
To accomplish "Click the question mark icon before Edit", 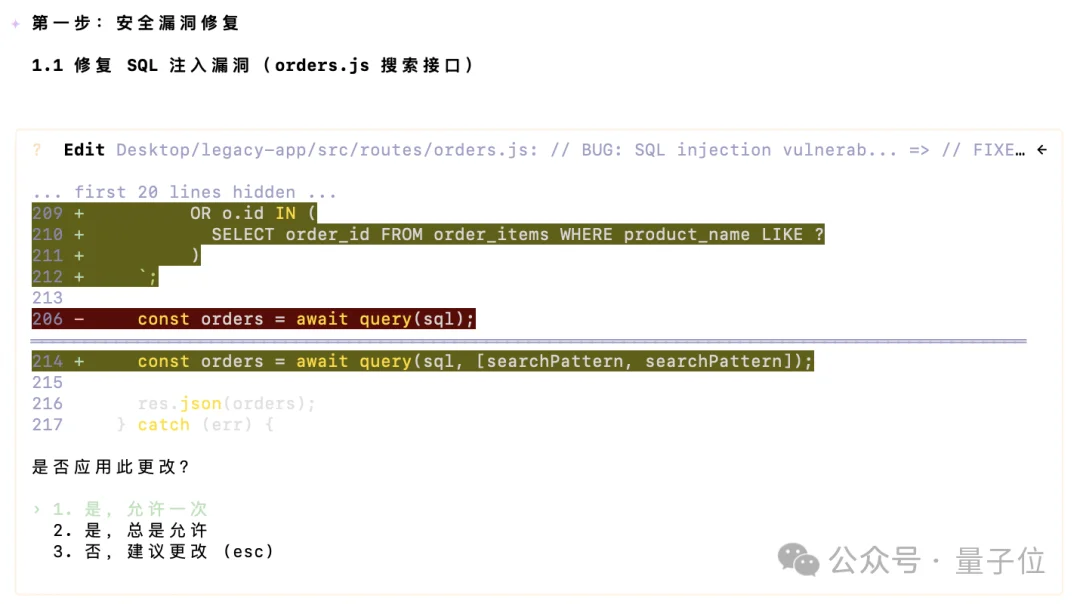I will coord(37,150).
